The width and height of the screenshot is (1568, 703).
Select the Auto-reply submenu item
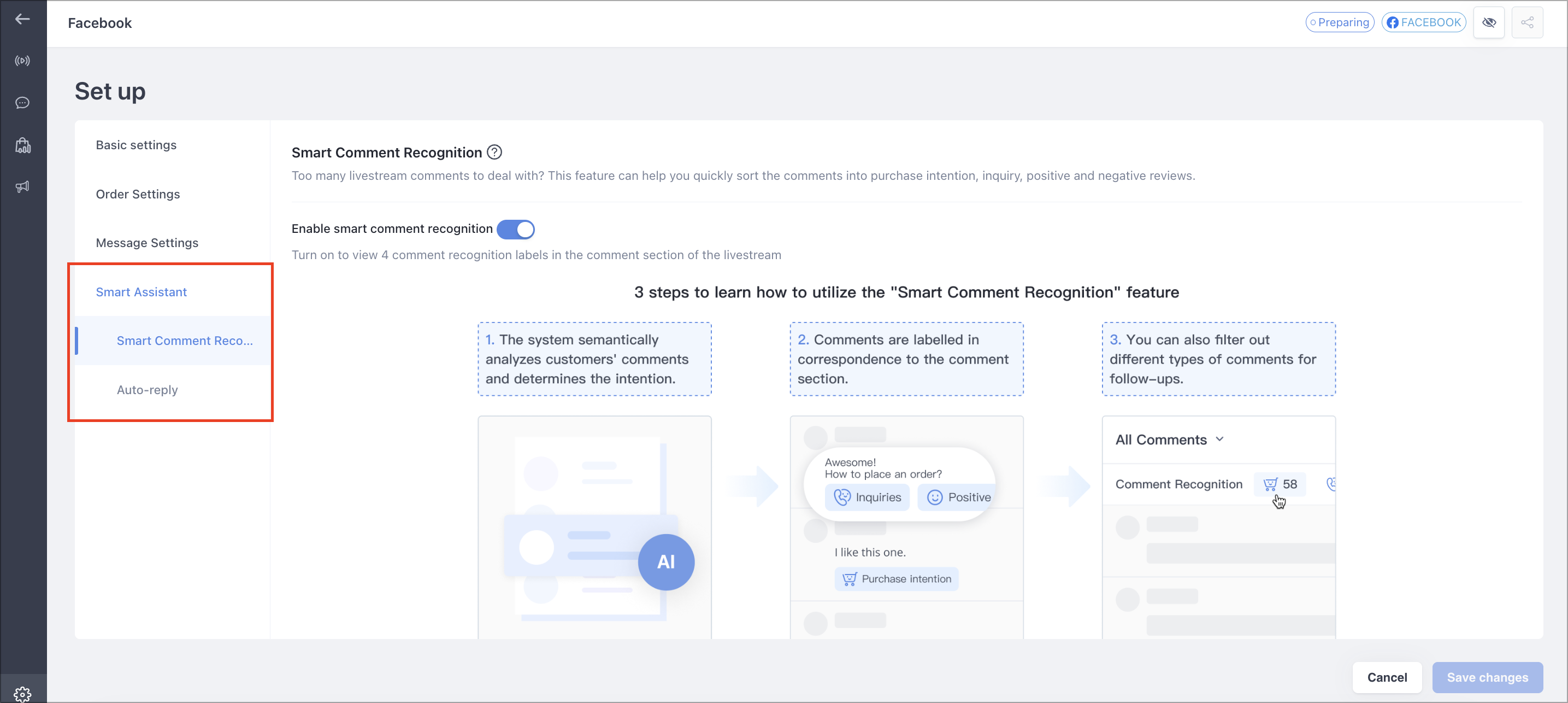[x=148, y=389]
